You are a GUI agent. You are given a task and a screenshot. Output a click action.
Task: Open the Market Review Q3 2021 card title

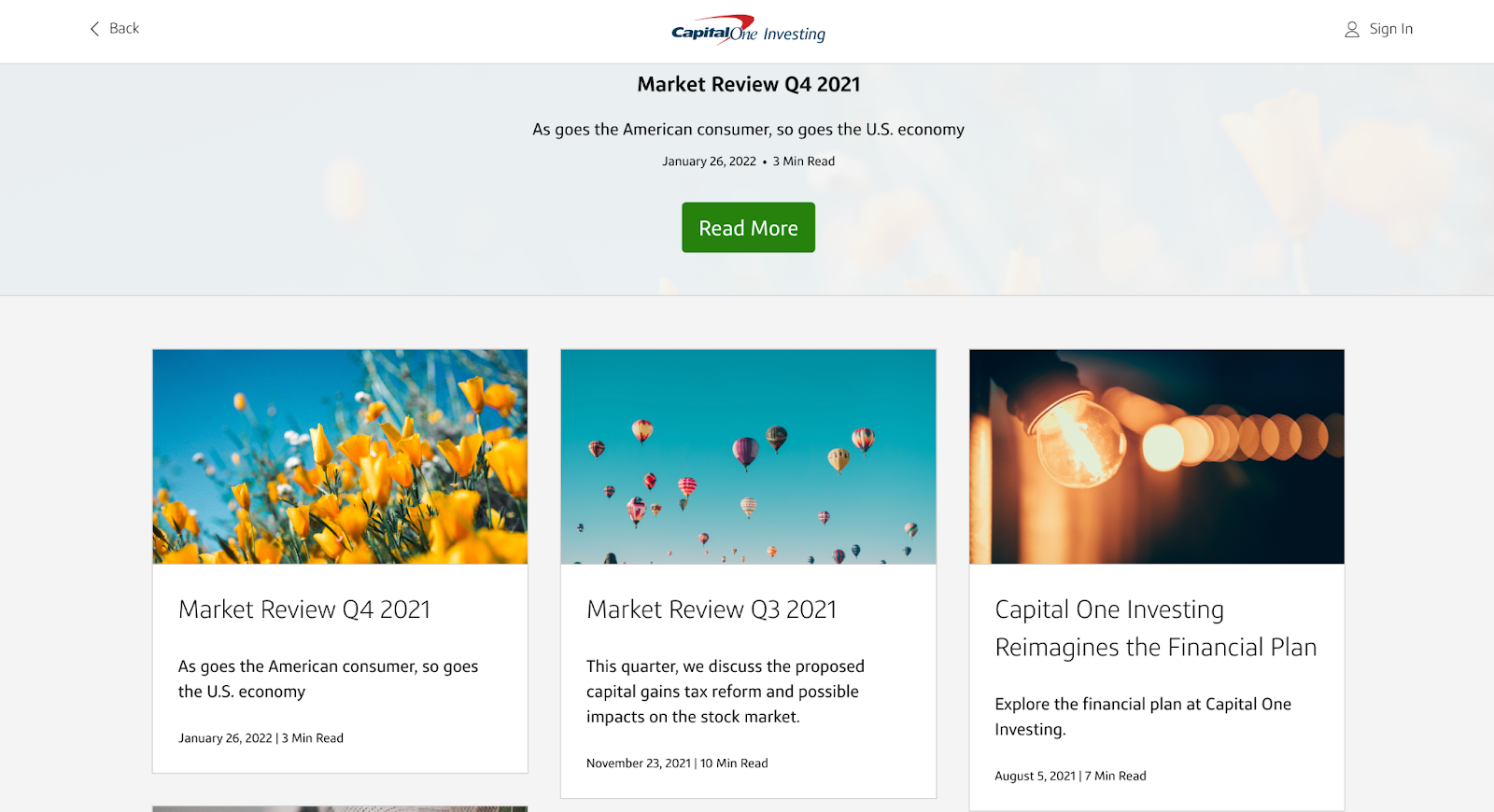pos(712,609)
